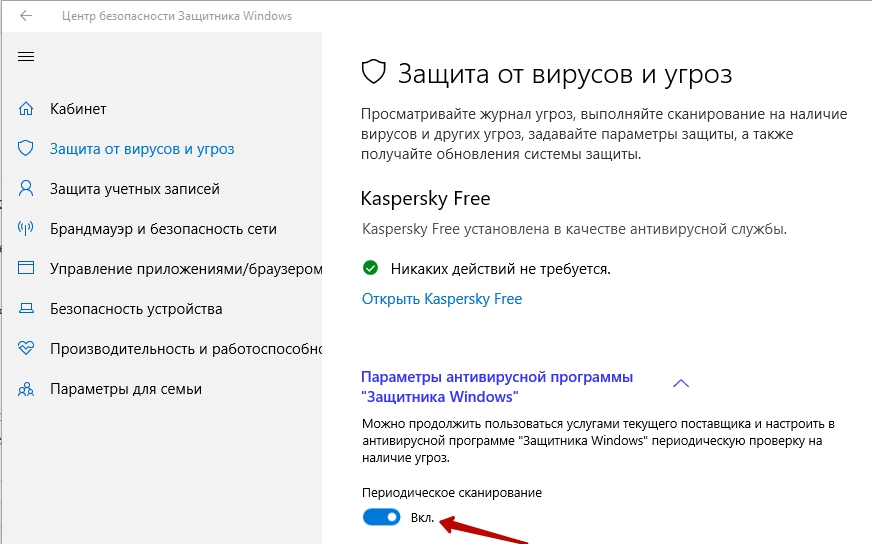Image resolution: width=872 pixels, height=544 pixels.
Task: Collapse Windows Defender antivirus options chevron
Action: pyautogui.click(x=681, y=383)
